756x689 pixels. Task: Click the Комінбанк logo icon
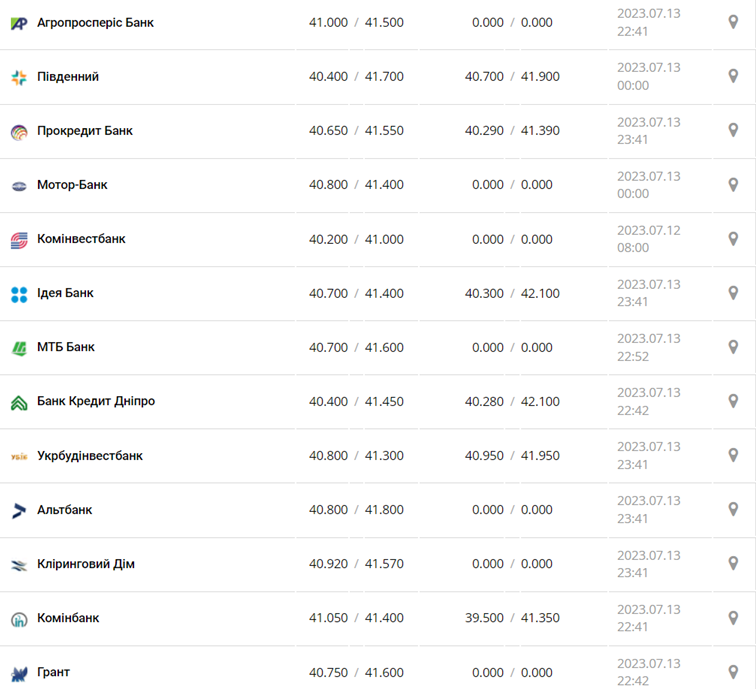pos(19,619)
